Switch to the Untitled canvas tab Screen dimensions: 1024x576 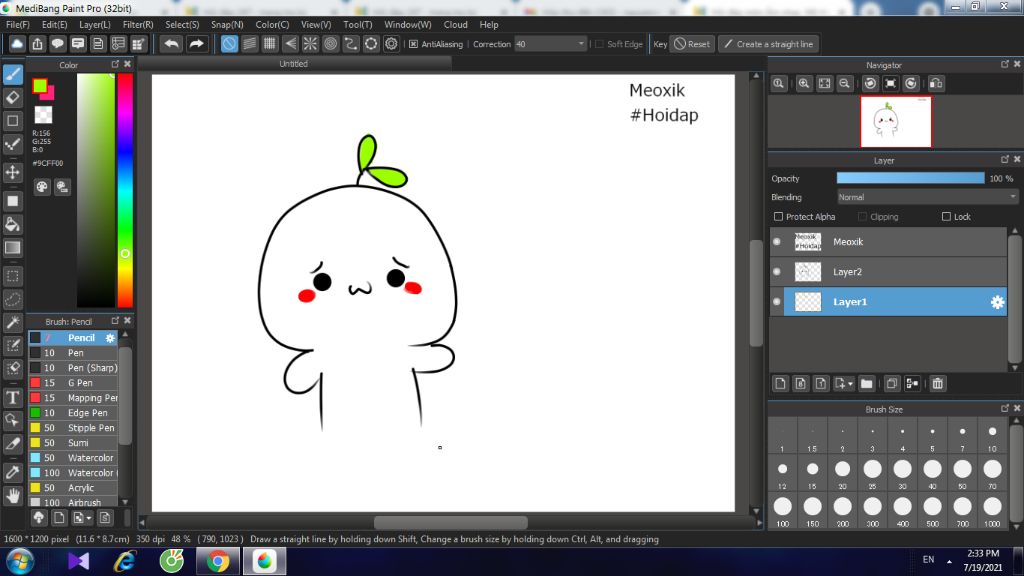tap(294, 64)
